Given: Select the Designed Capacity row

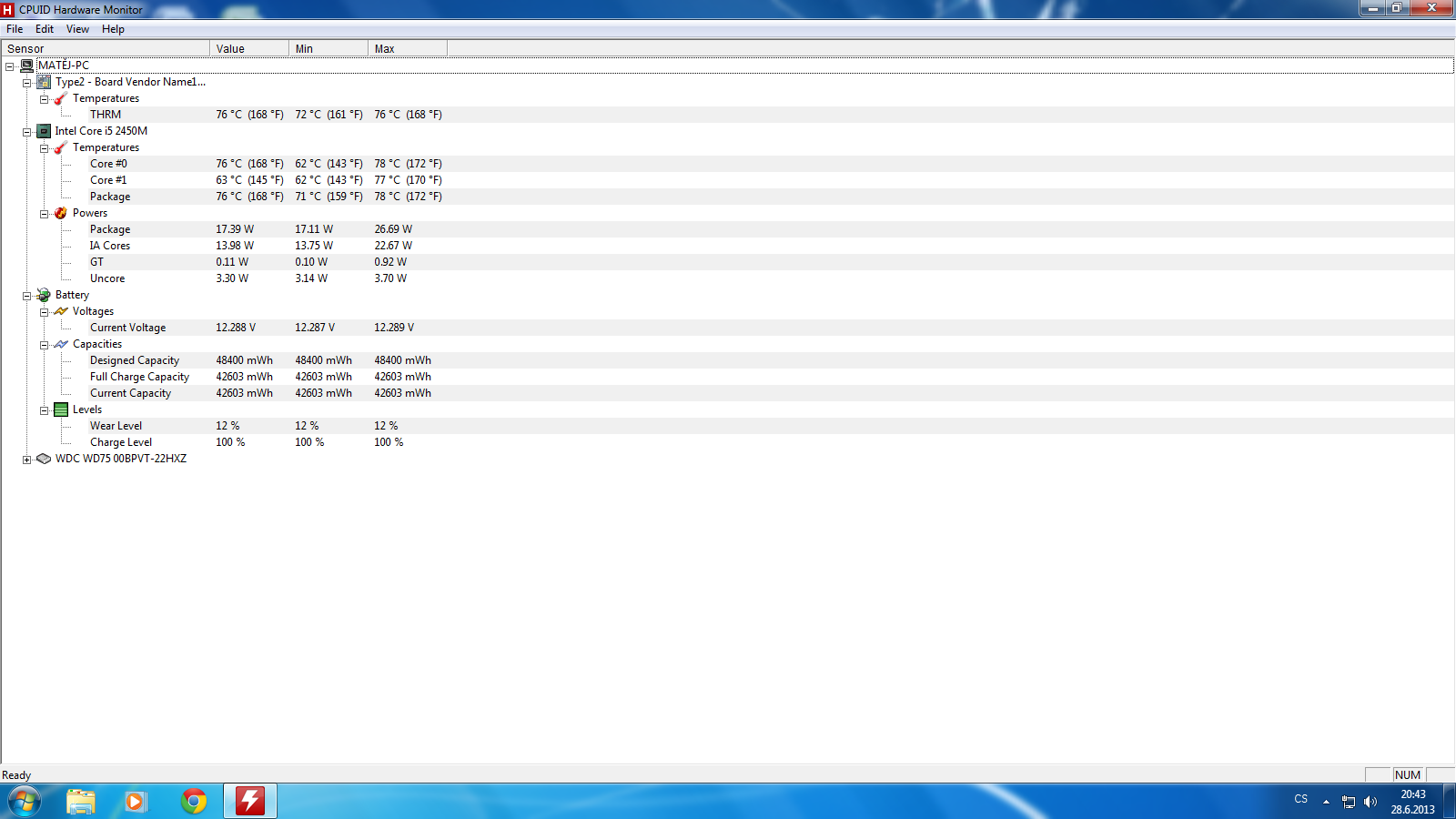Looking at the screenshot, I should tap(728, 360).
